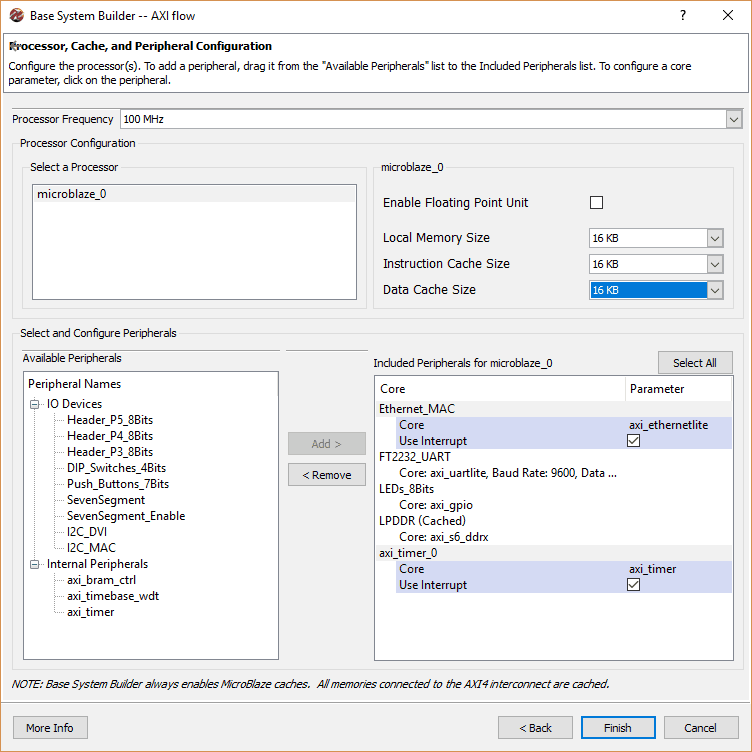Click the Base System Builder title bar icon

coord(16,16)
